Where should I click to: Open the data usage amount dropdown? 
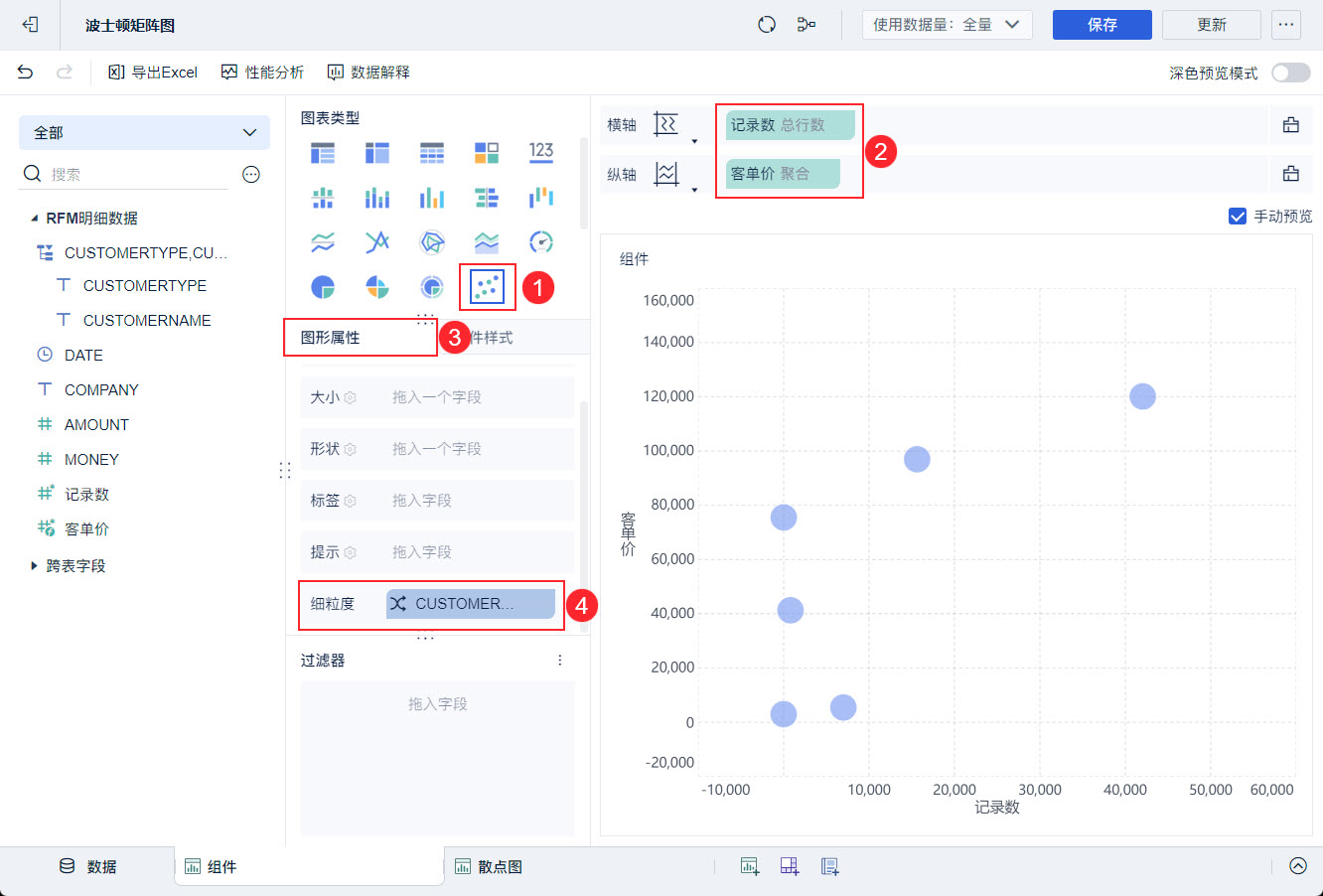[948, 25]
